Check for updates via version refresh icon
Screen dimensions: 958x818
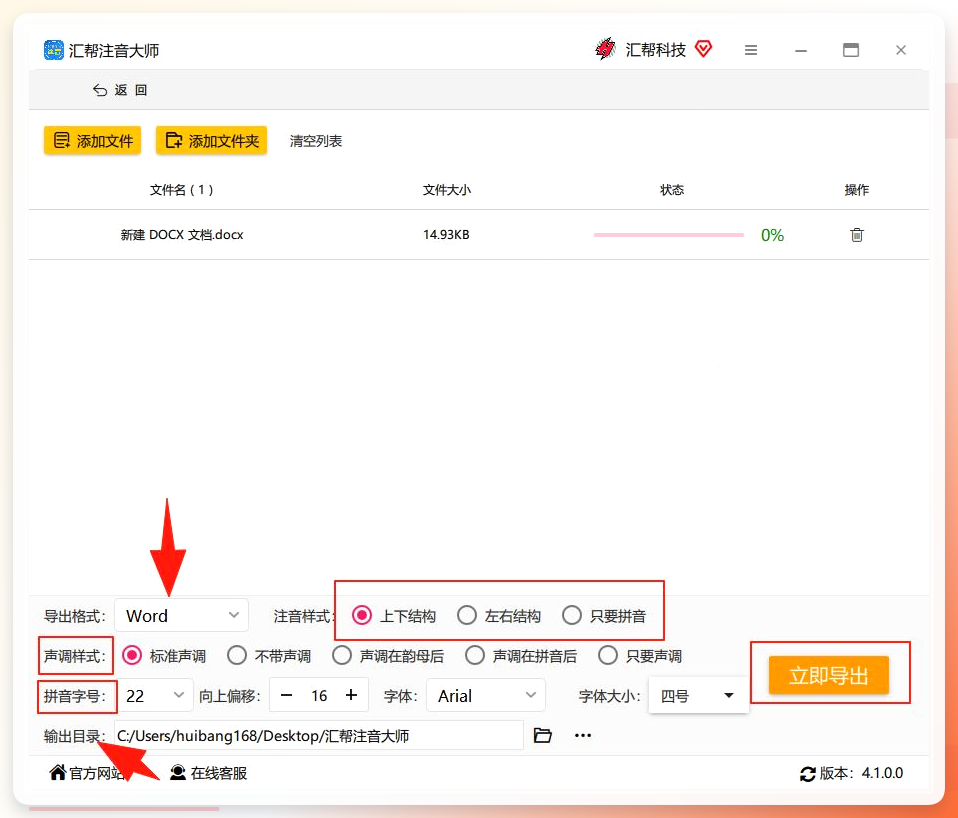808,774
